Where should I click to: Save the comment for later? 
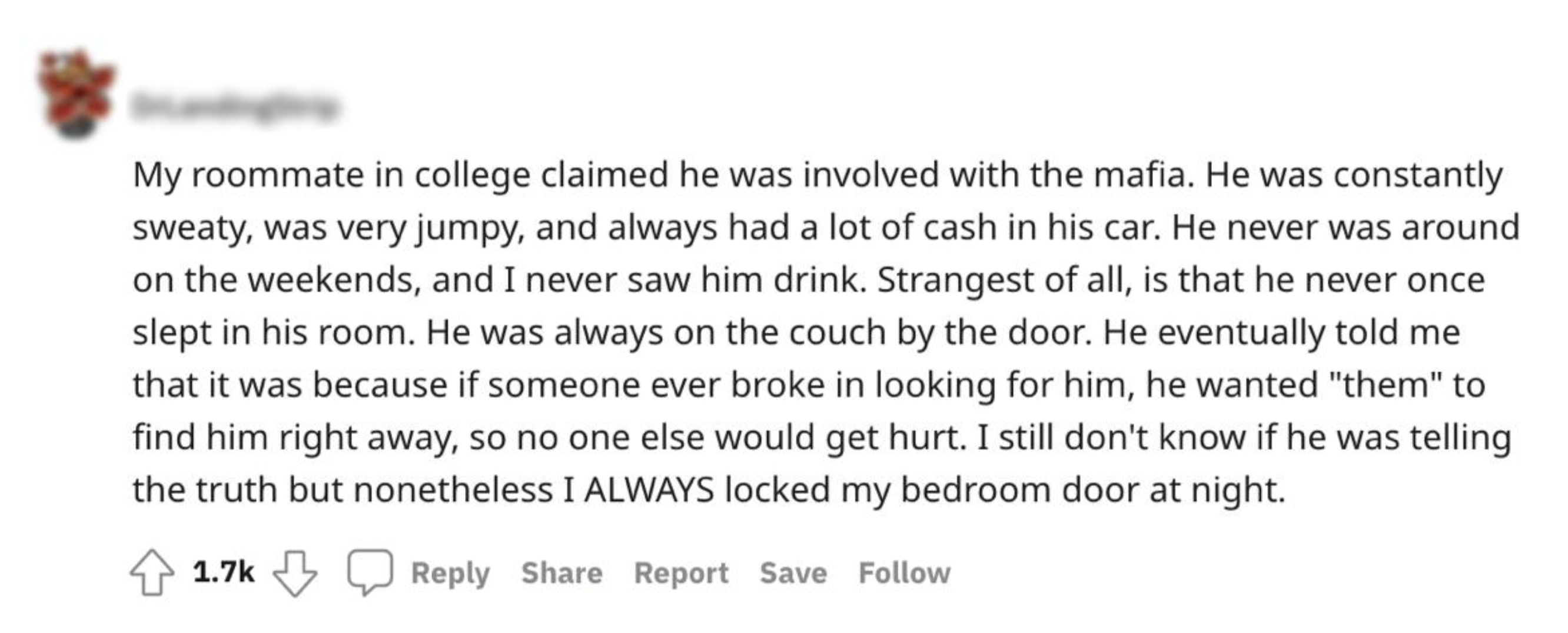tap(793, 573)
